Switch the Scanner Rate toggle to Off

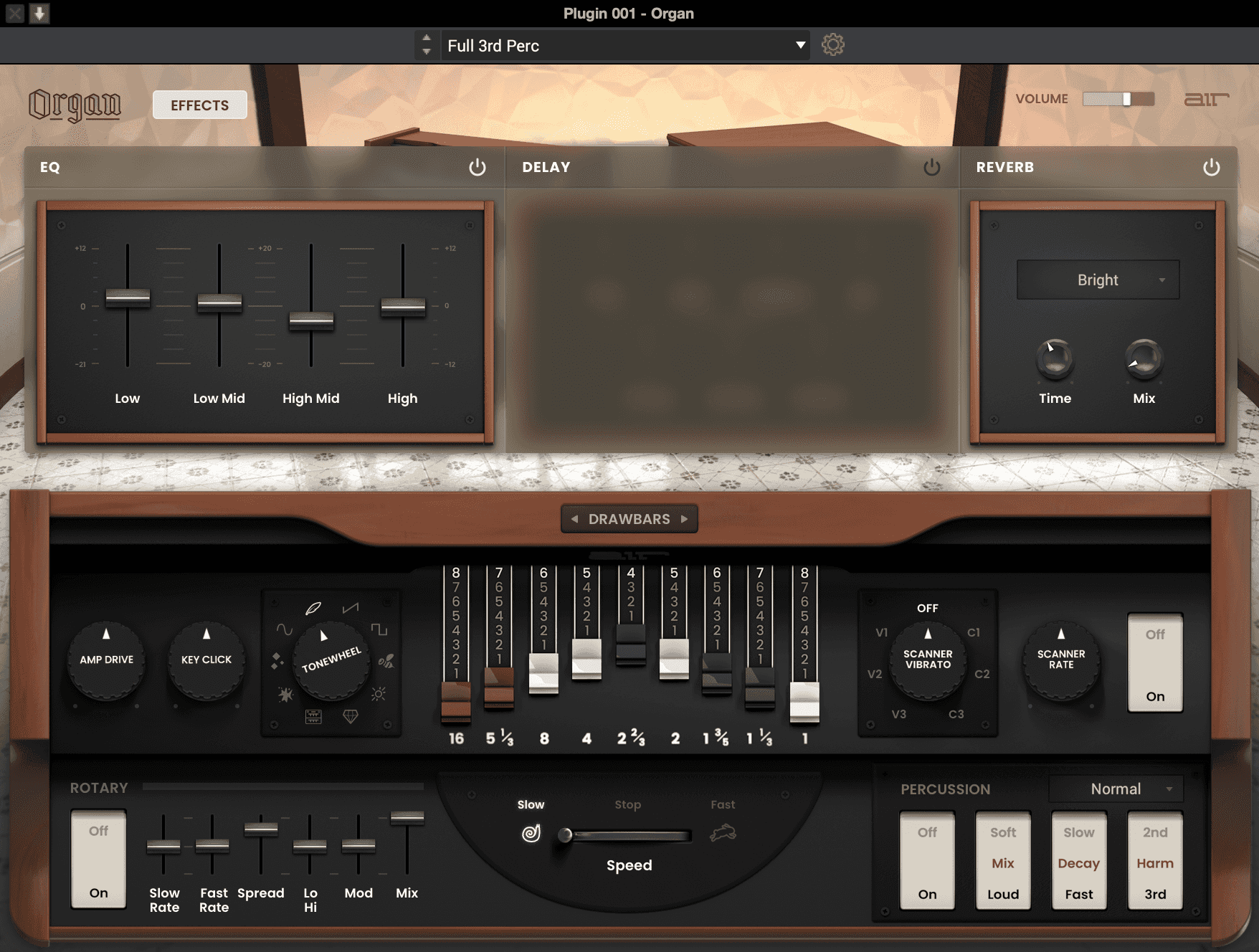pyautogui.click(x=1155, y=634)
